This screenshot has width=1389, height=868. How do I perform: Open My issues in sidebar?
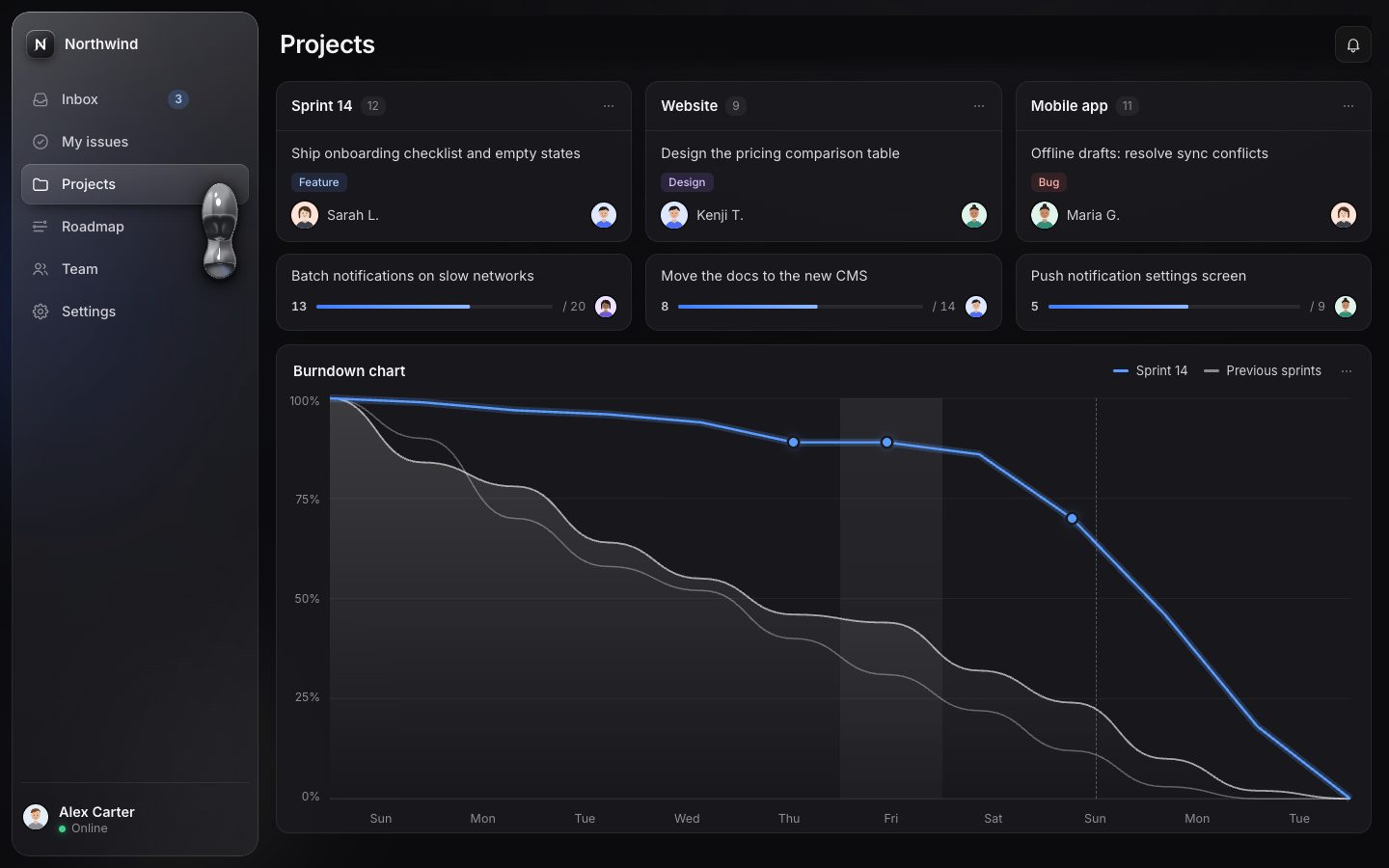coord(135,142)
